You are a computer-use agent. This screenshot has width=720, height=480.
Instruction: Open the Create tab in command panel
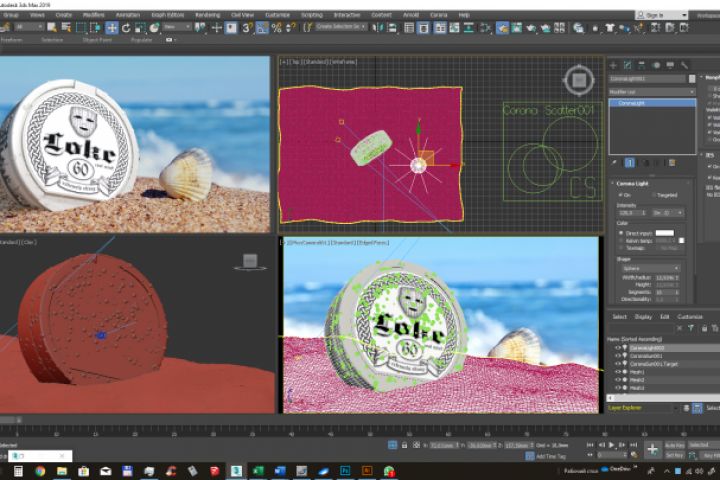[x=614, y=65]
